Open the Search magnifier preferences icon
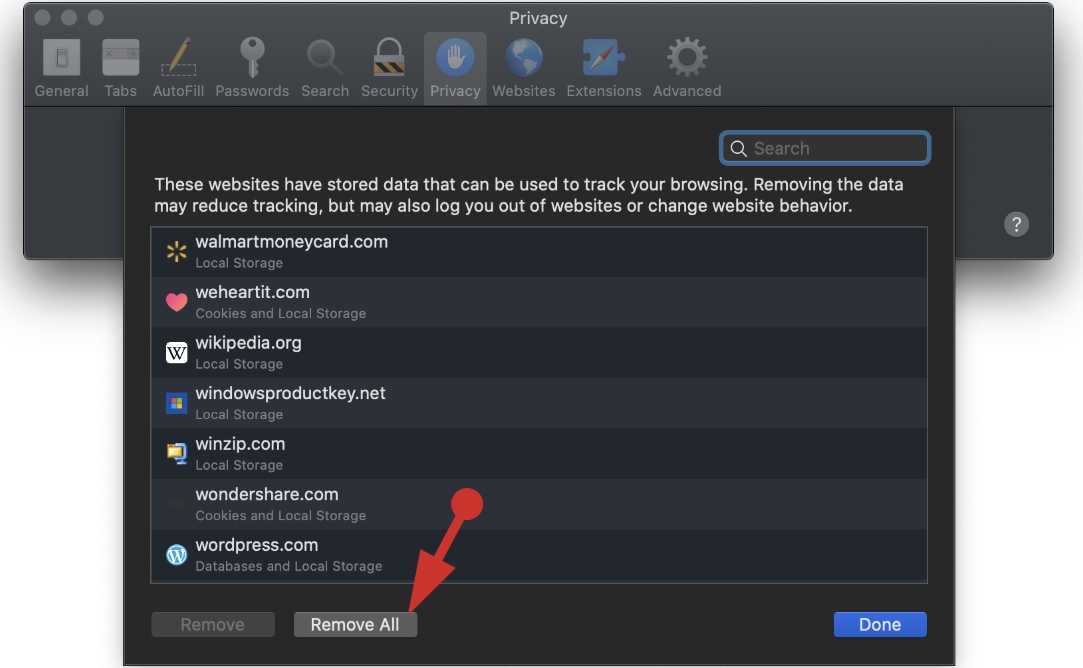1083x668 pixels. 324,57
